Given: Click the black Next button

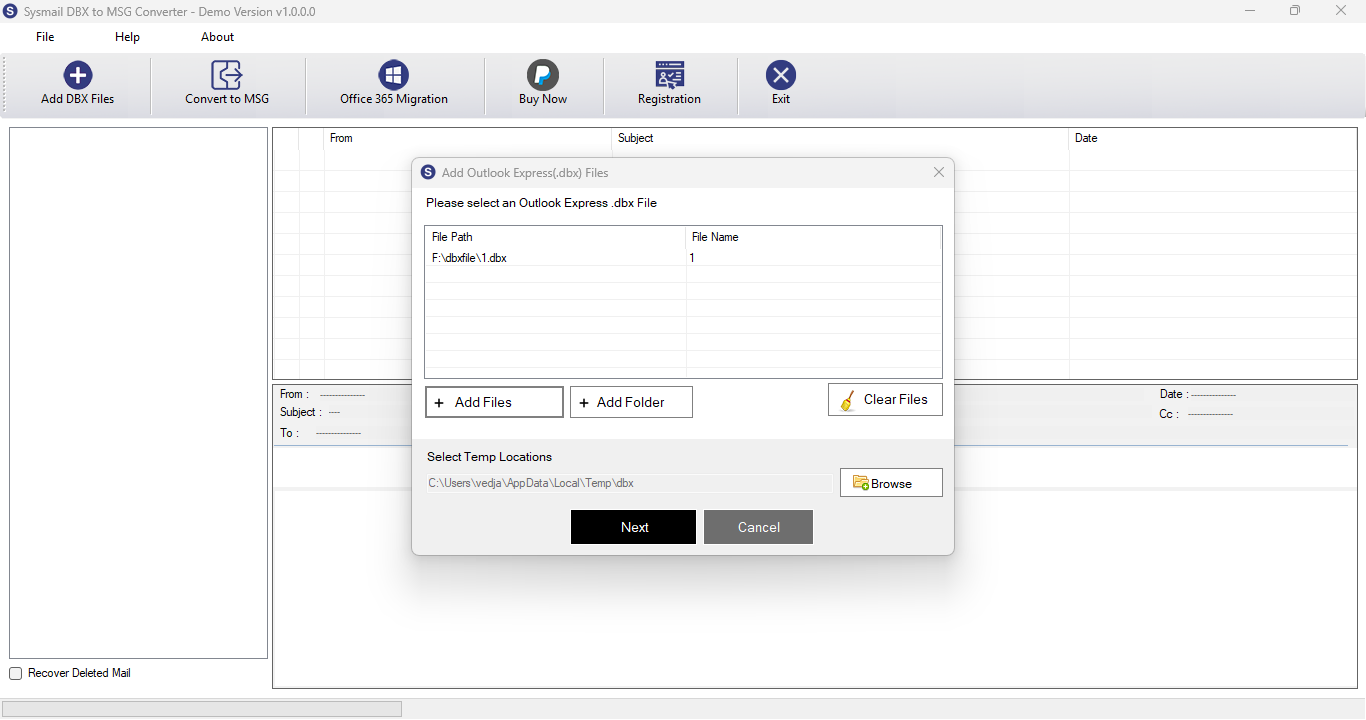Looking at the screenshot, I should 633,527.
